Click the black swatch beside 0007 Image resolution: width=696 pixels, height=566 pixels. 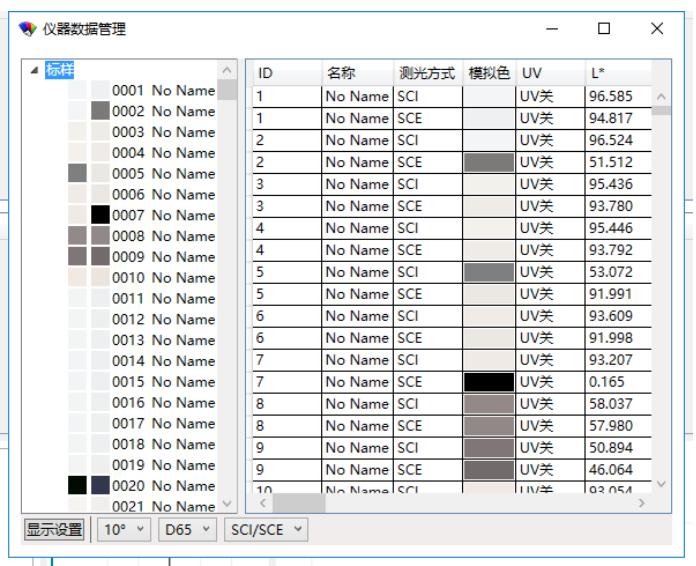[101, 215]
